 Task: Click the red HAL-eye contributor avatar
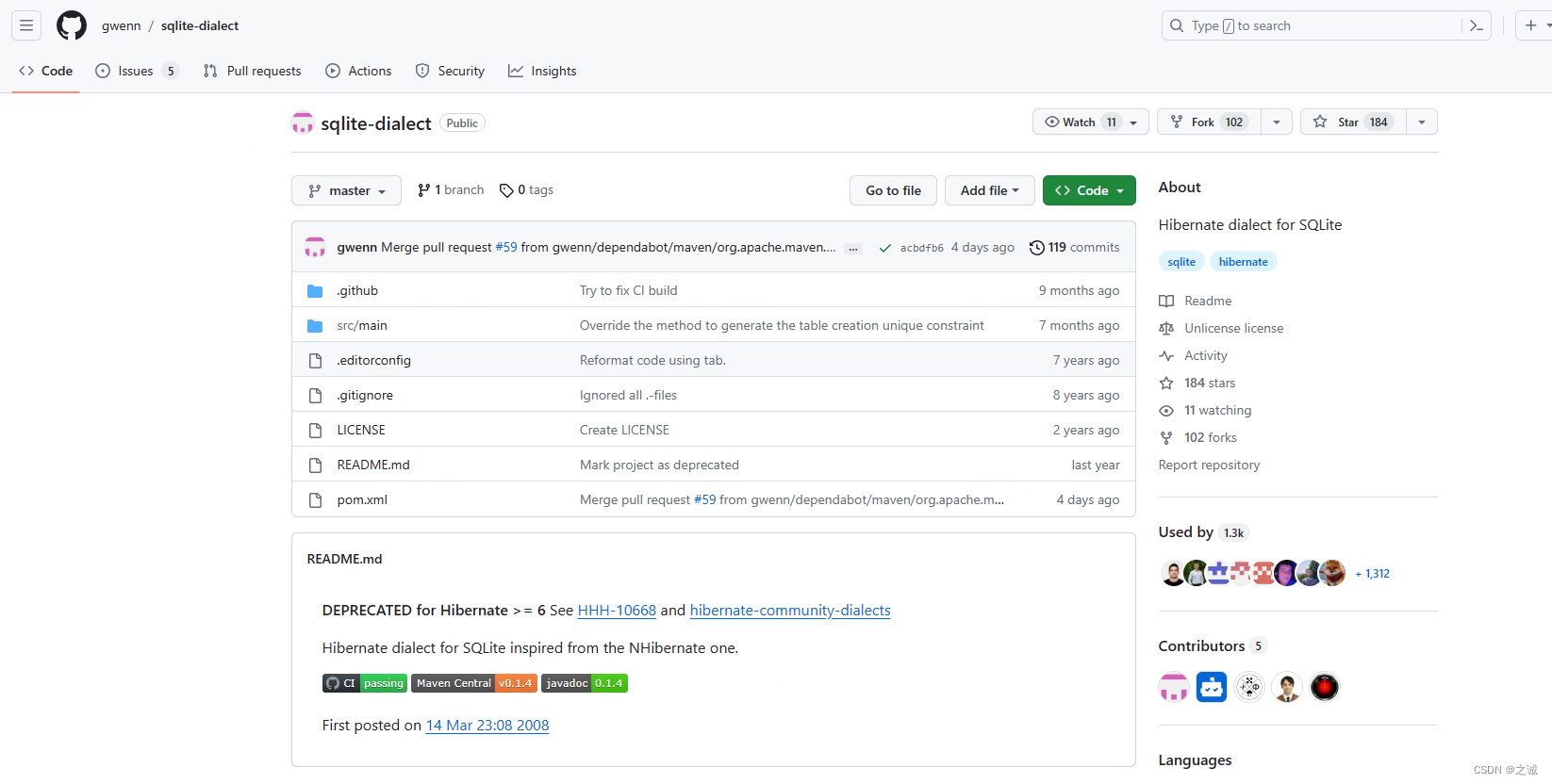pyautogui.click(x=1325, y=687)
